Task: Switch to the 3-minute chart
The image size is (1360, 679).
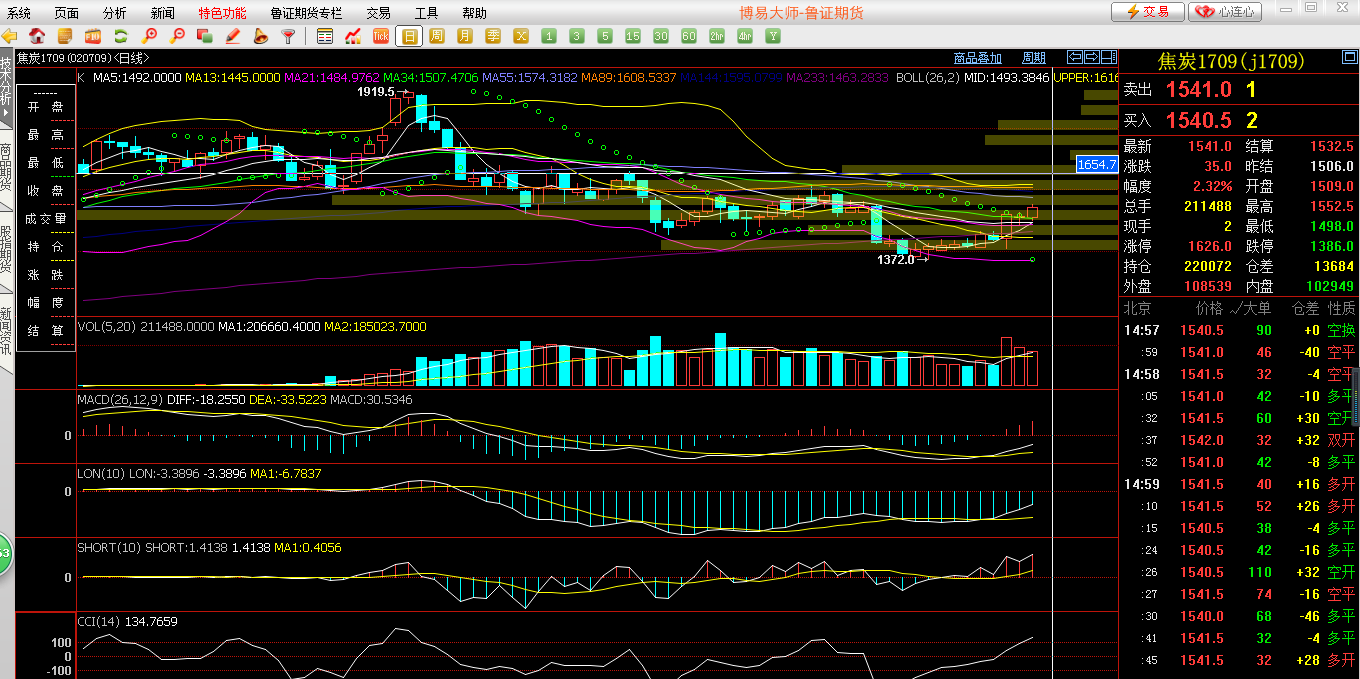Action: [577, 36]
